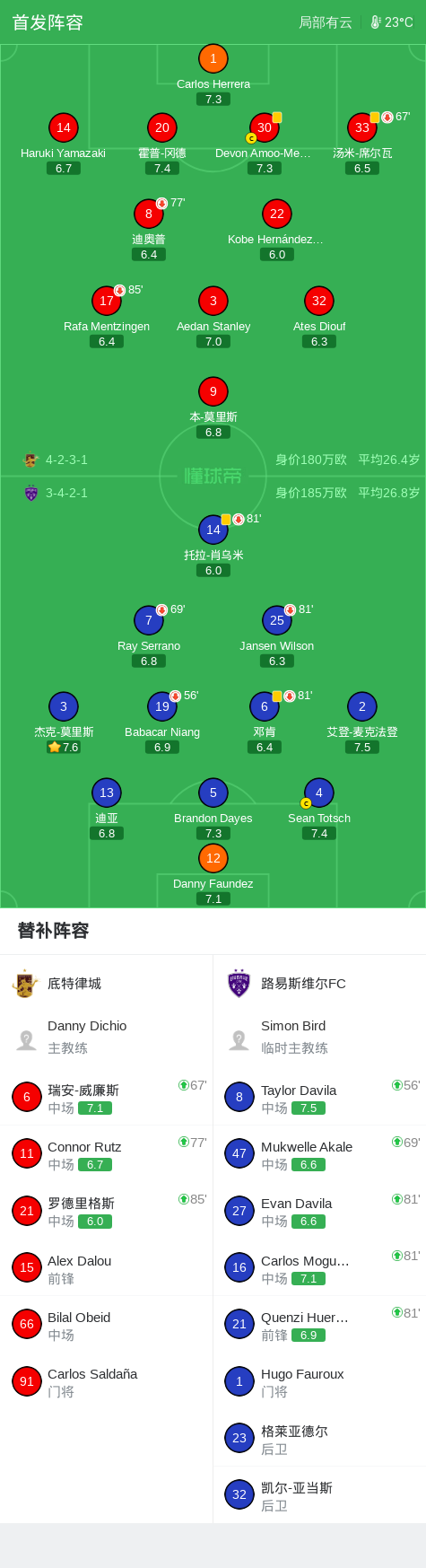Open interim coach Simon Bird's avatar
The height and width of the screenshot is (1568, 426).
click(x=239, y=1039)
